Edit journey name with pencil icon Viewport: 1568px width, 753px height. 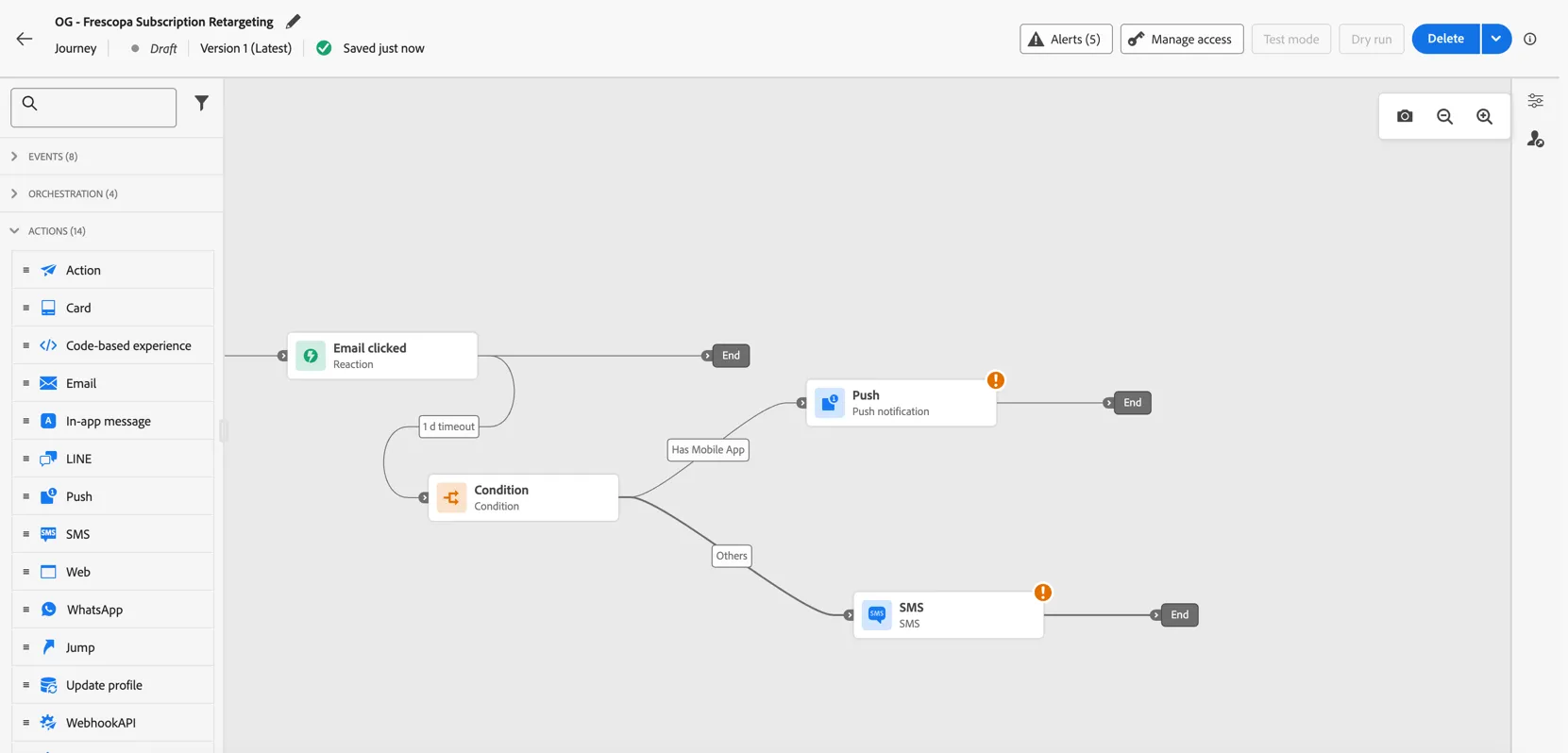click(x=294, y=21)
